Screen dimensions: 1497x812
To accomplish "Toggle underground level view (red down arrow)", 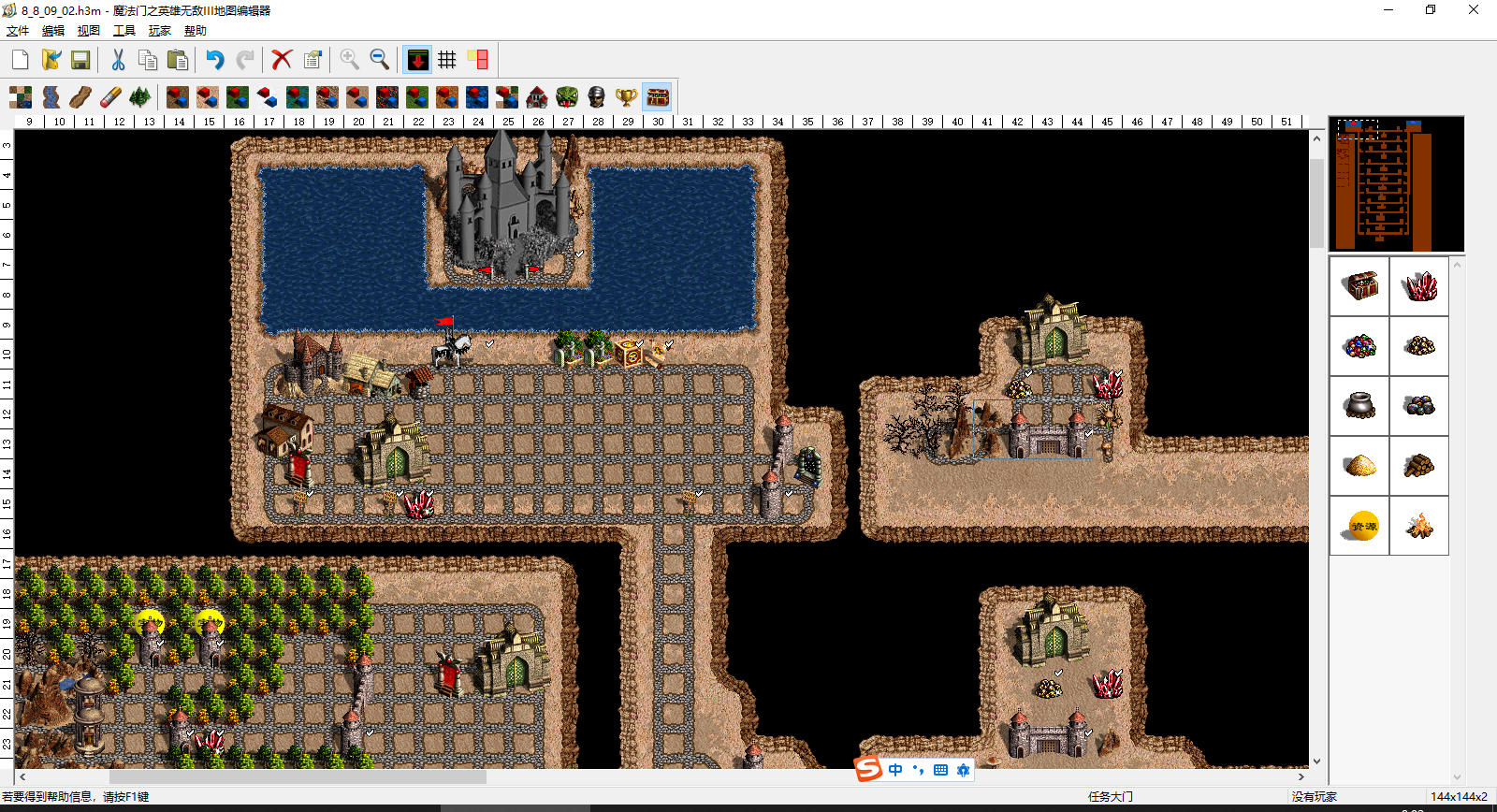I will (x=417, y=60).
